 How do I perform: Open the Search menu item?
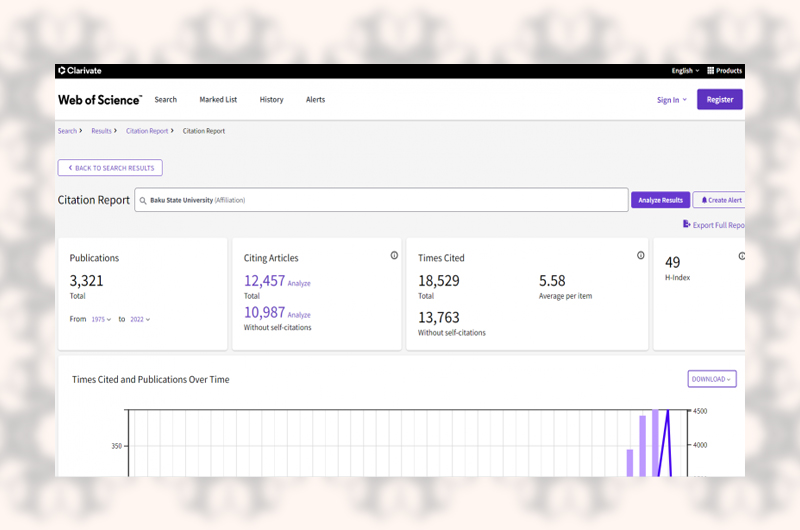[x=166, y=99]
